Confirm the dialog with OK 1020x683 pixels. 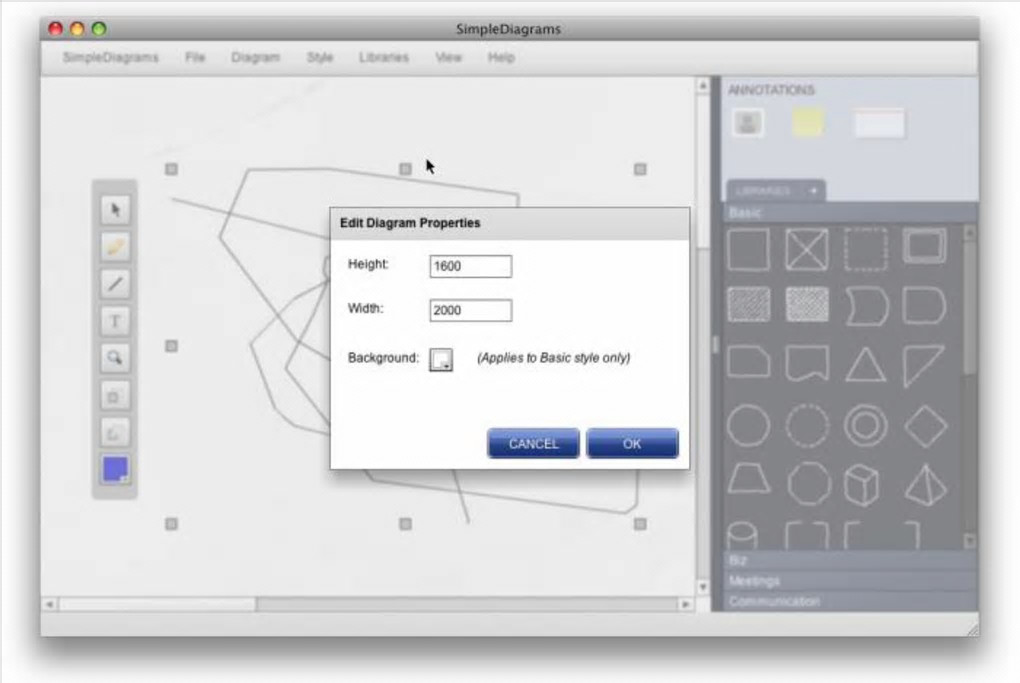[x=632, y=444]
